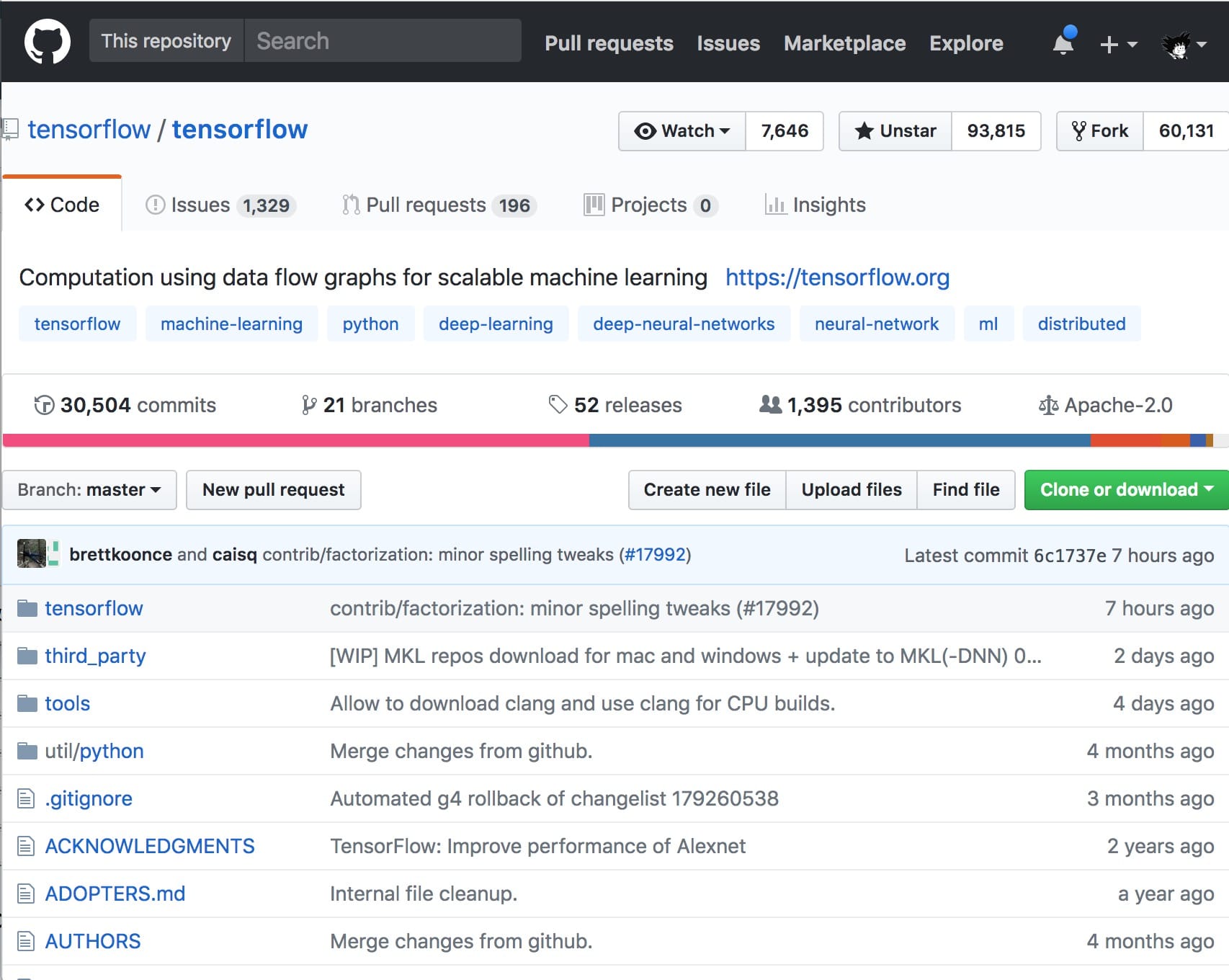The height and width of the screenshot is (980, 1229).
Task: Open the repository Pull requests tab
Action: (439, 205)
